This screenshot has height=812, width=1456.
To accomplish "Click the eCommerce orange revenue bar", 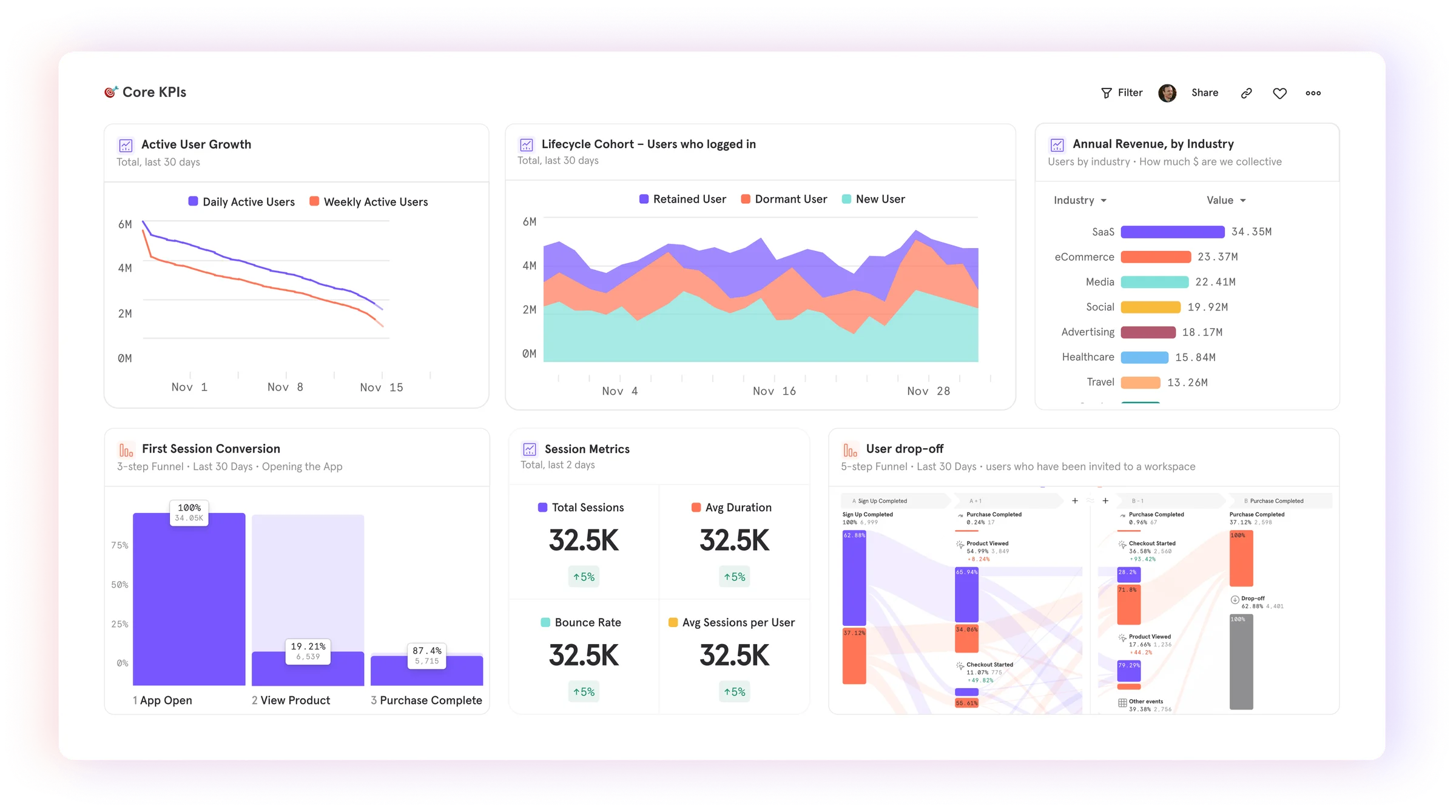I will tap(1156, 257).
